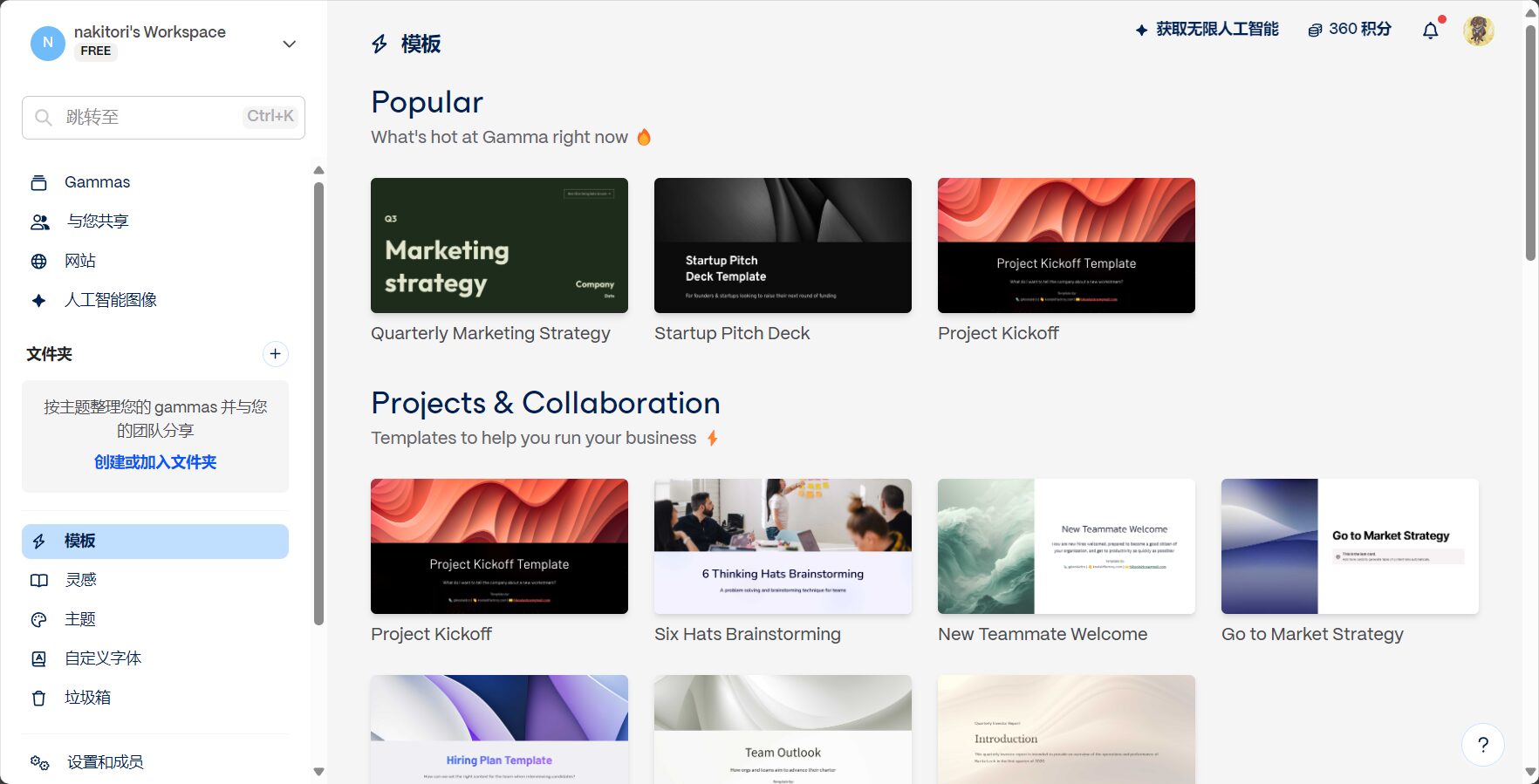Click the nakitori's Workspace name
Screen dimensions: 1539x784
coord(150,32)
